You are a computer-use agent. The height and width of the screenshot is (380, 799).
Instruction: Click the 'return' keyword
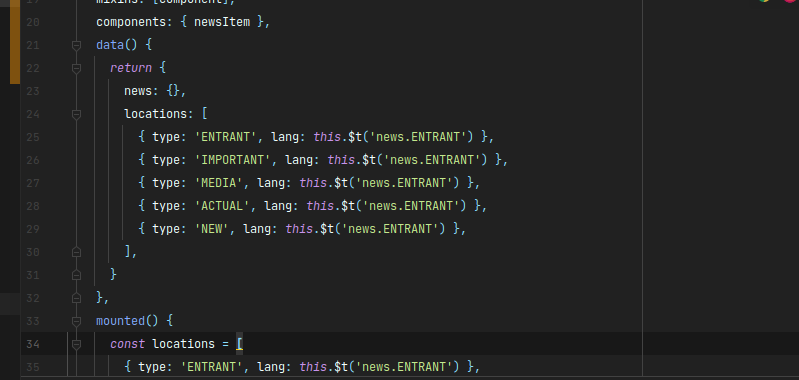coord(131,68)
